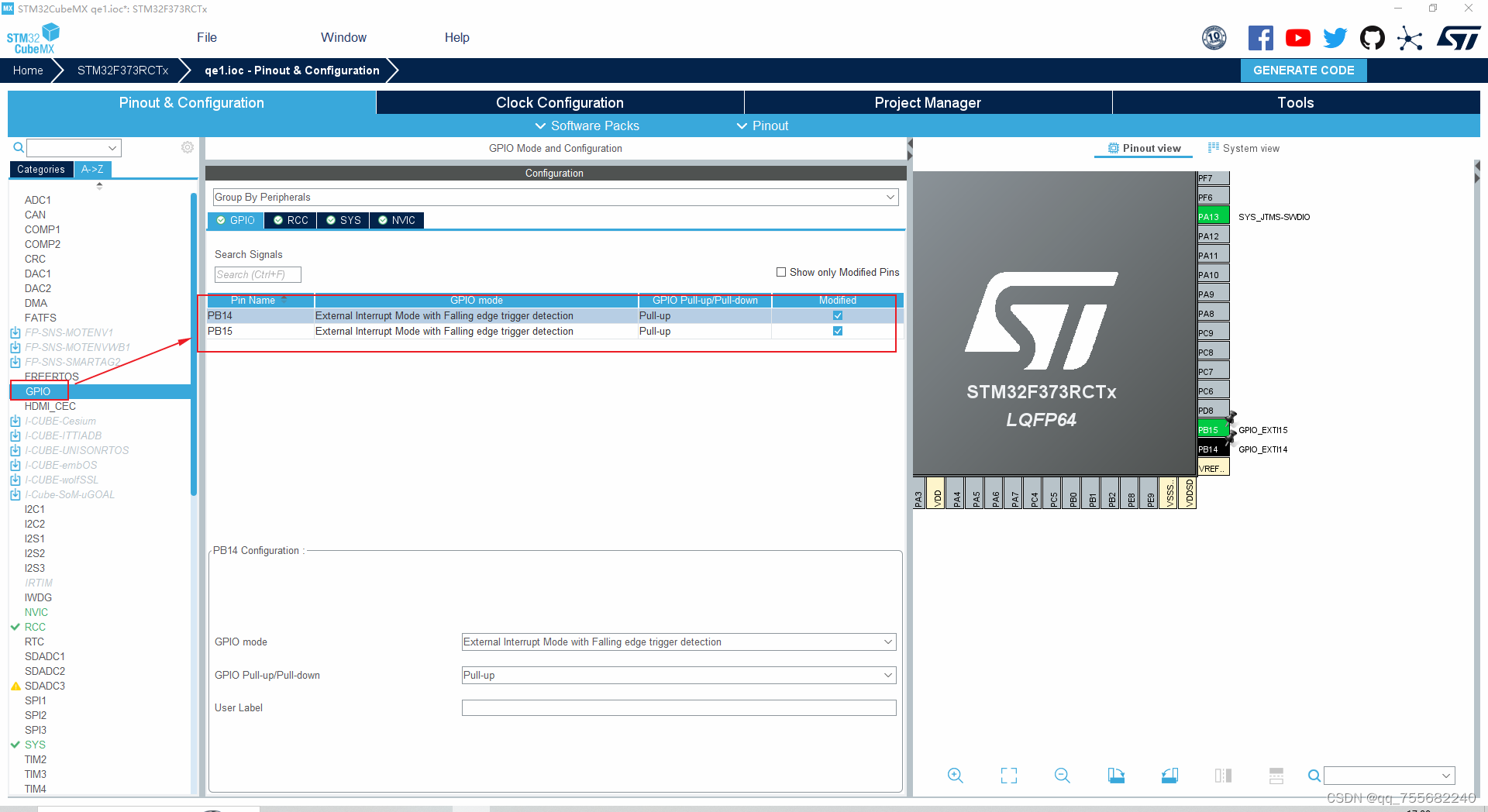Select the NVIC configuration tab

pos(397,221)
